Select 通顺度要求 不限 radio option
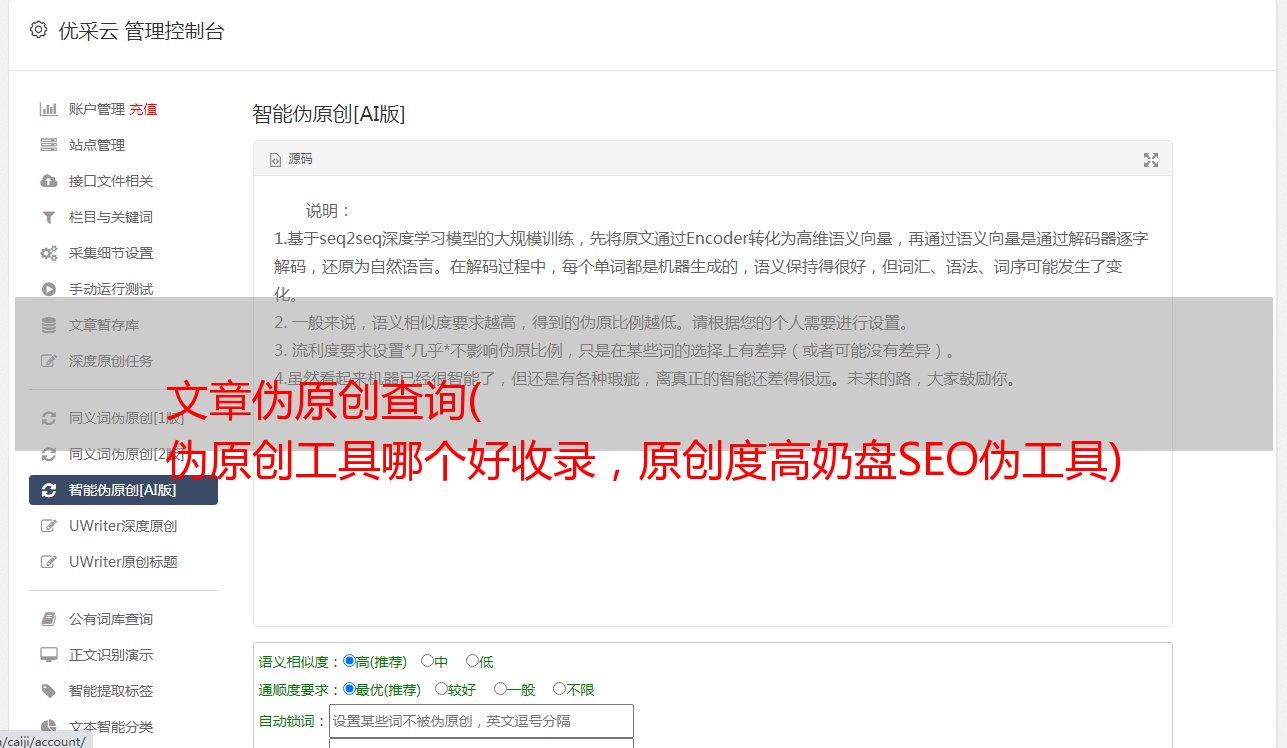This screenshot has width=1287, height=748. tap(559, 689)
